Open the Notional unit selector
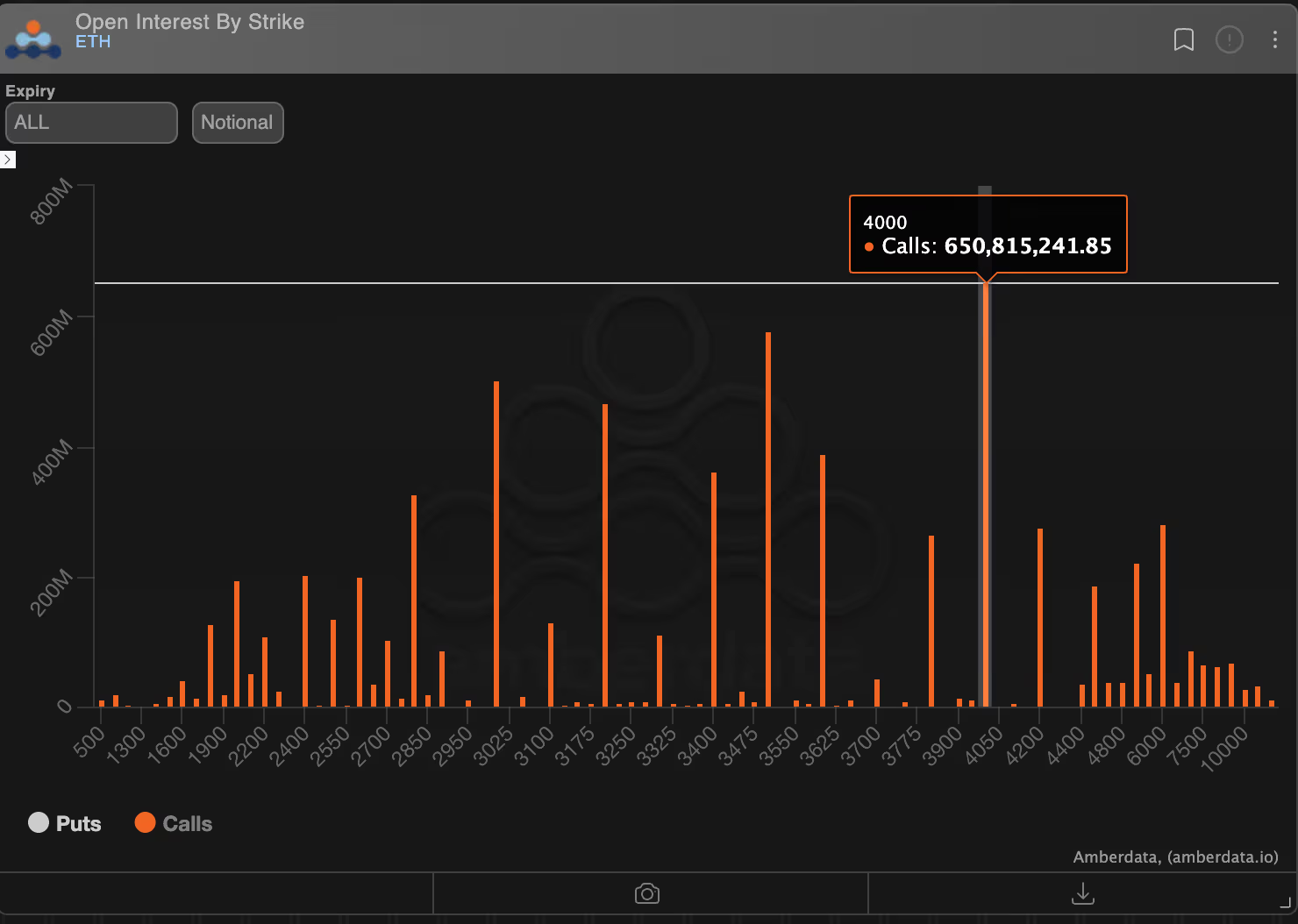This screenshot has width=1298, height=924. pyautogui.click(x=238, y=123)
